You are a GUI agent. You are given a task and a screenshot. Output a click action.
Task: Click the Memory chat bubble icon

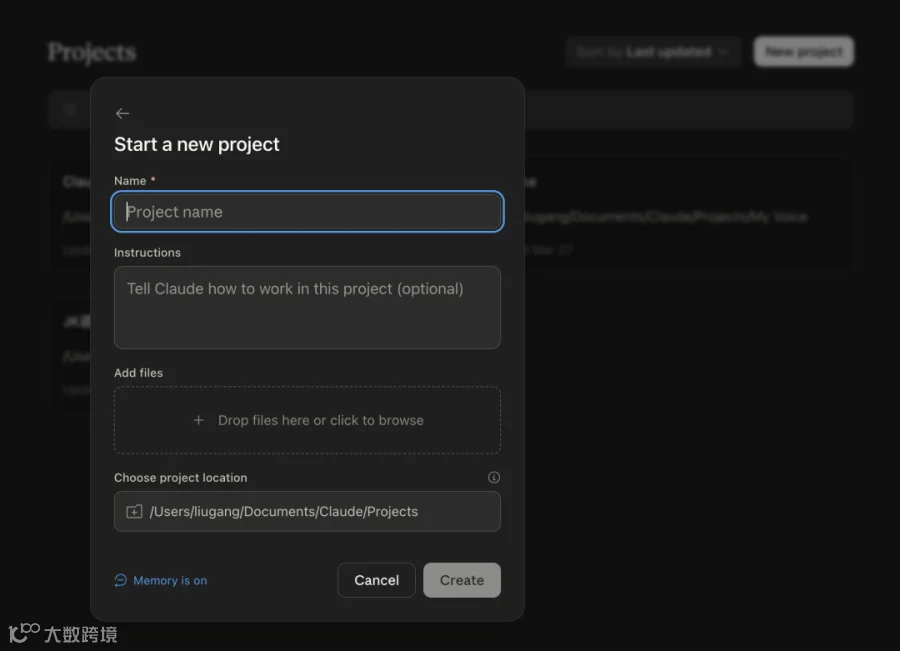pos(121,580)
